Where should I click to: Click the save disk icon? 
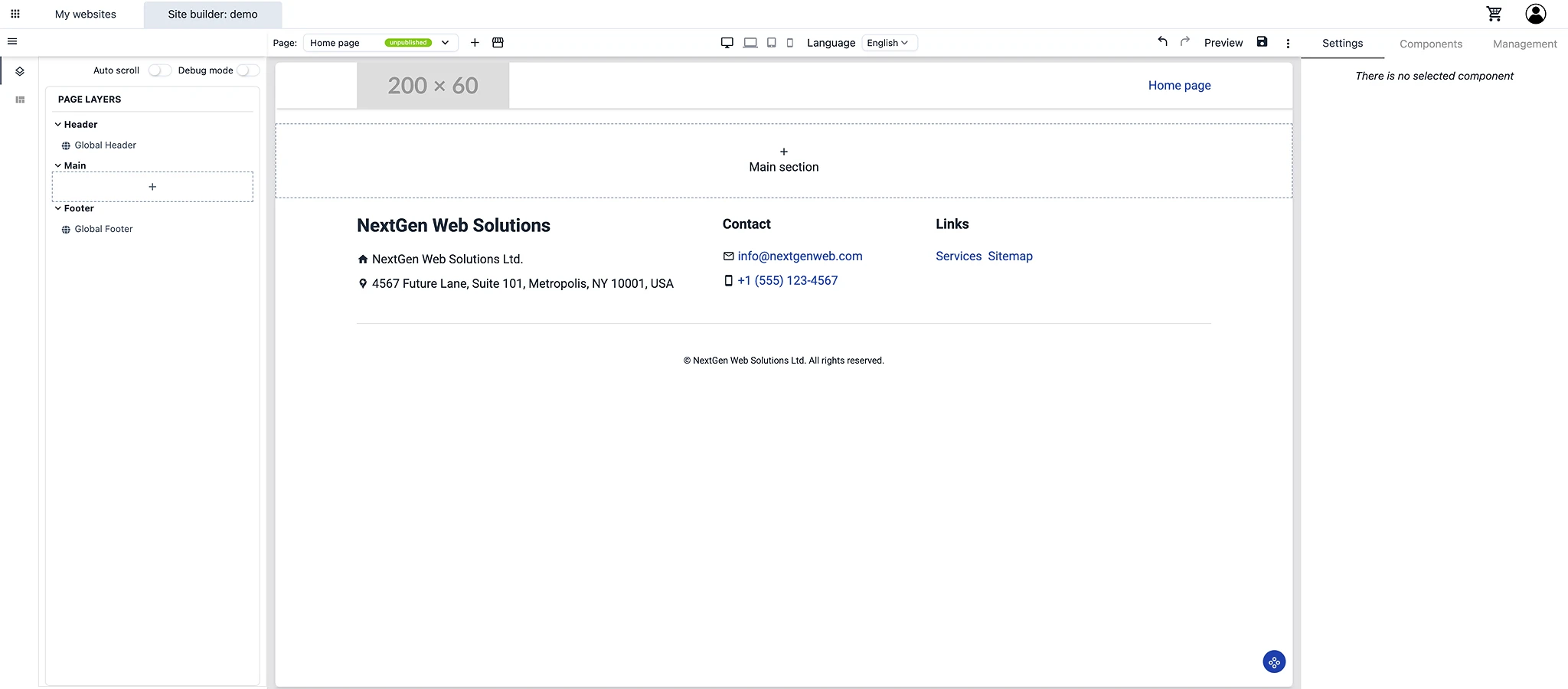click(x=1262, y=42)
